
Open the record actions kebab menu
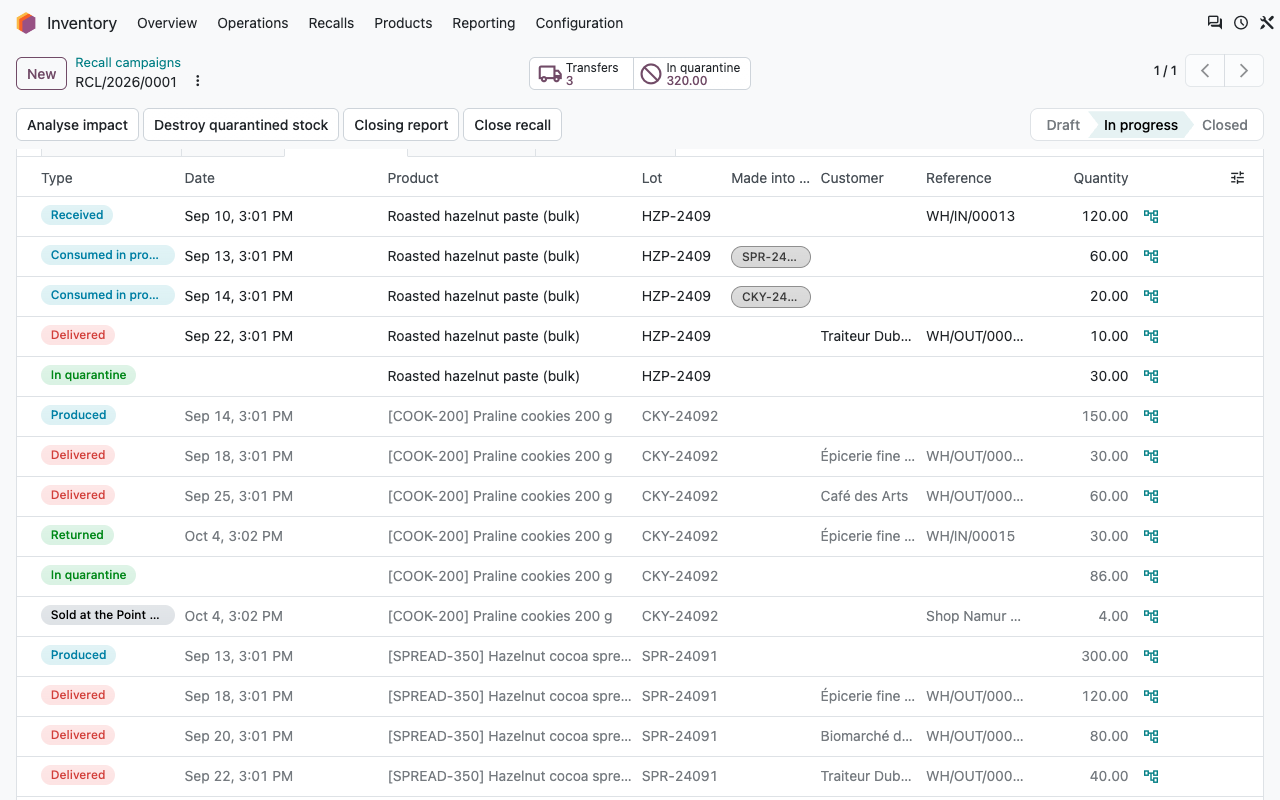click(198, 81)
